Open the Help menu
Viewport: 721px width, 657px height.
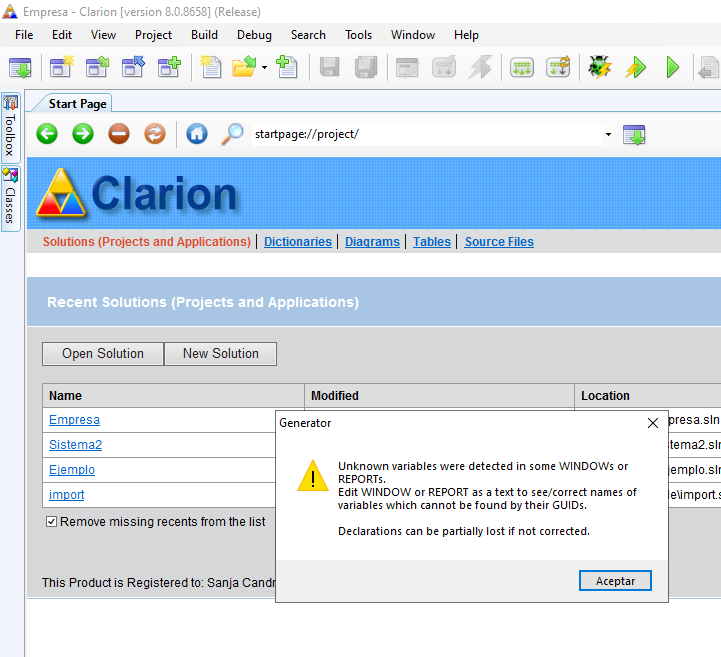tap(466, 35)
